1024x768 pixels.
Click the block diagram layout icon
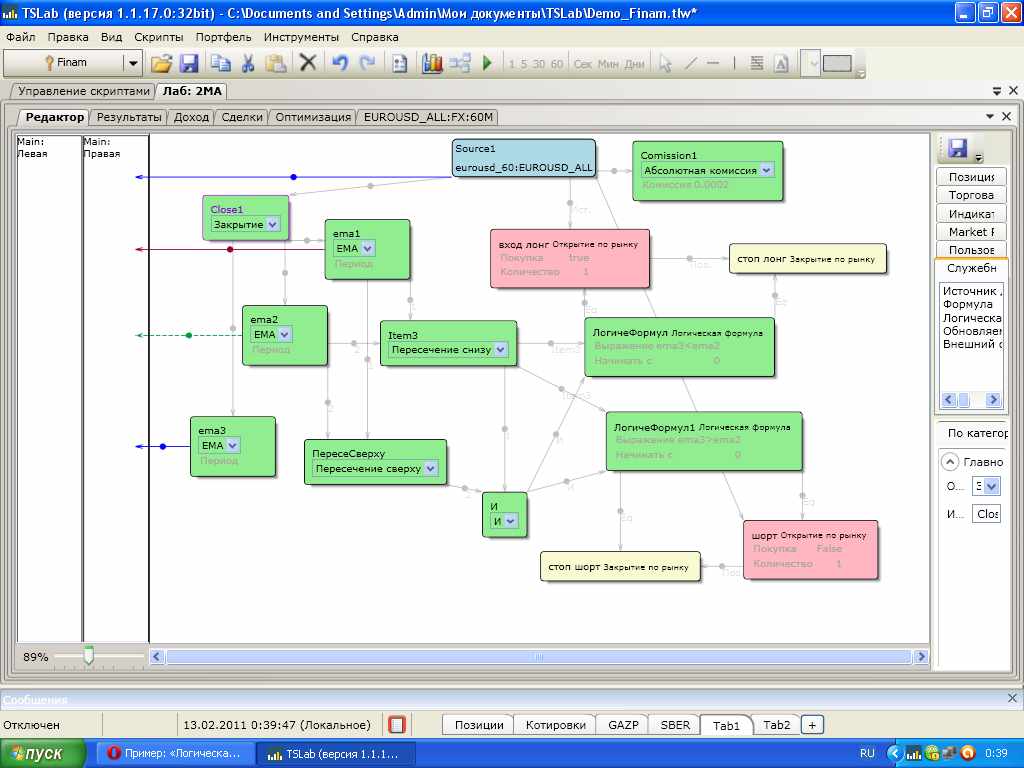click(459, 63)
